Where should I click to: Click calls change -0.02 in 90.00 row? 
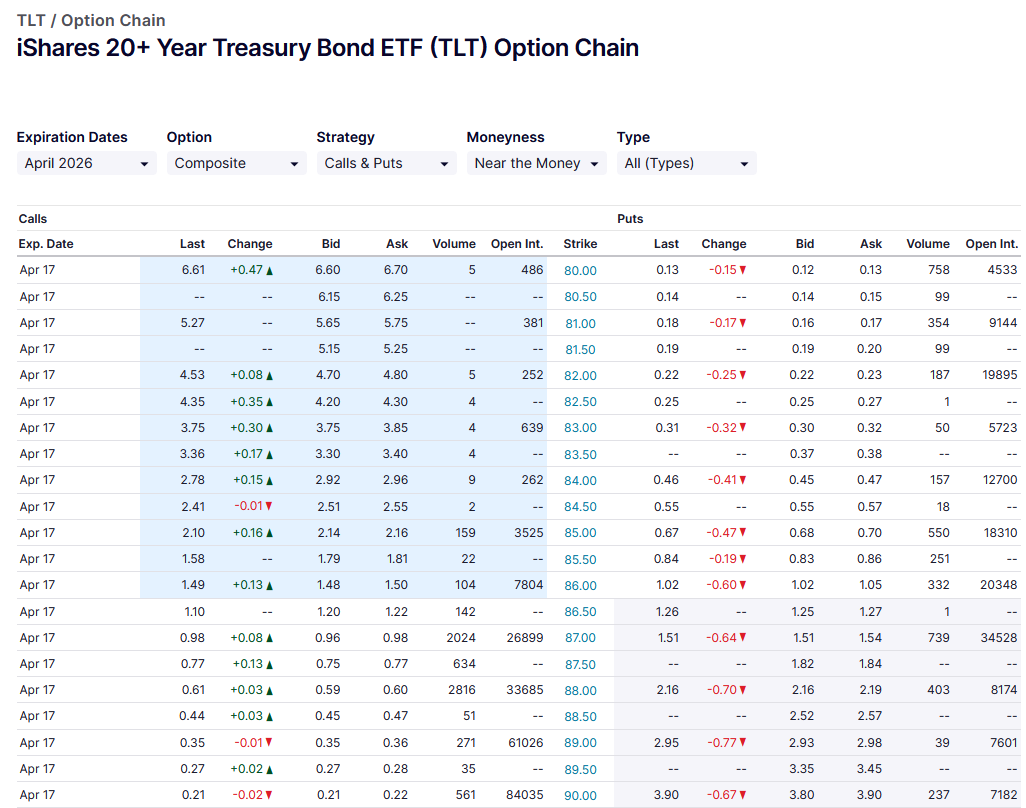coord(253,794)
